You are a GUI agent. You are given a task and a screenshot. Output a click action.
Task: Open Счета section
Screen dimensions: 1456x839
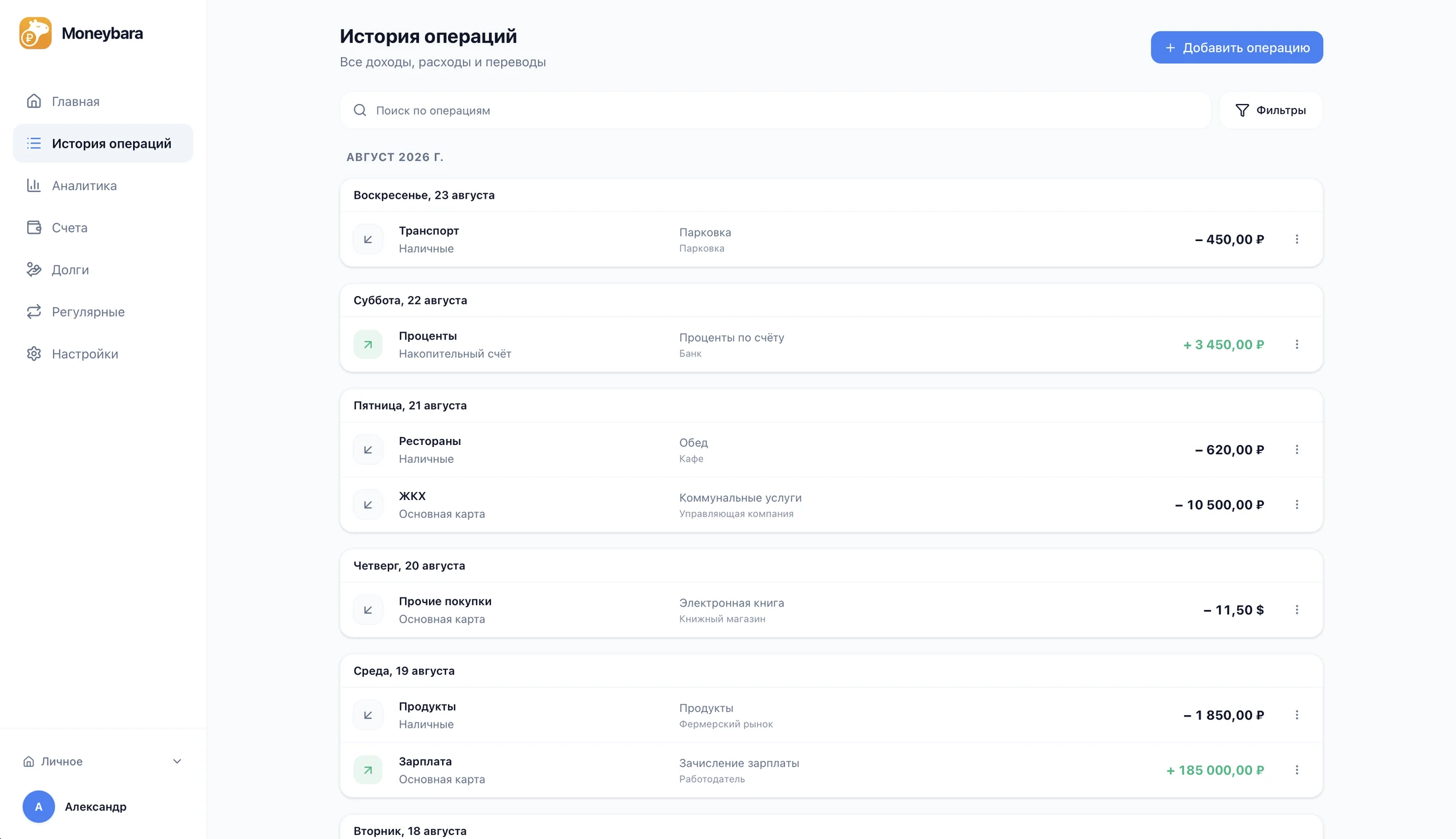point(103,227)
